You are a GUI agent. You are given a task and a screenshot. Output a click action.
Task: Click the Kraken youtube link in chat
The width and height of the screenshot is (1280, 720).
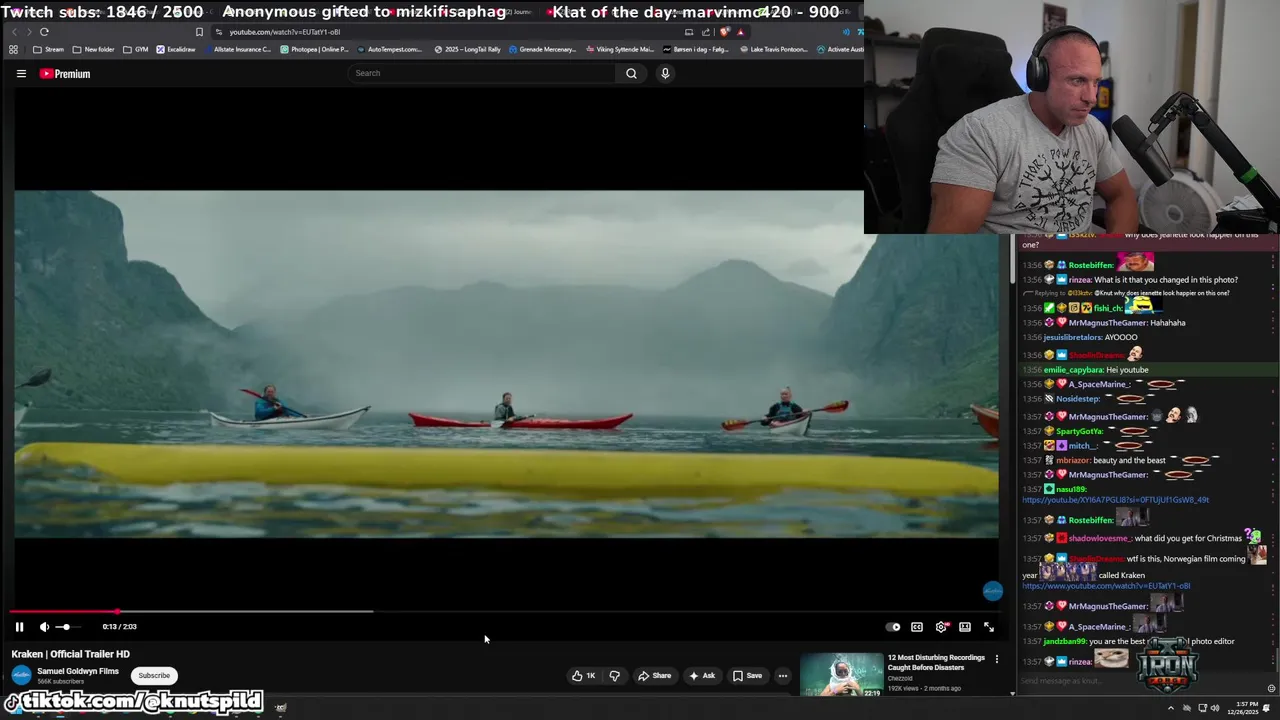(x=1106, y=586)
